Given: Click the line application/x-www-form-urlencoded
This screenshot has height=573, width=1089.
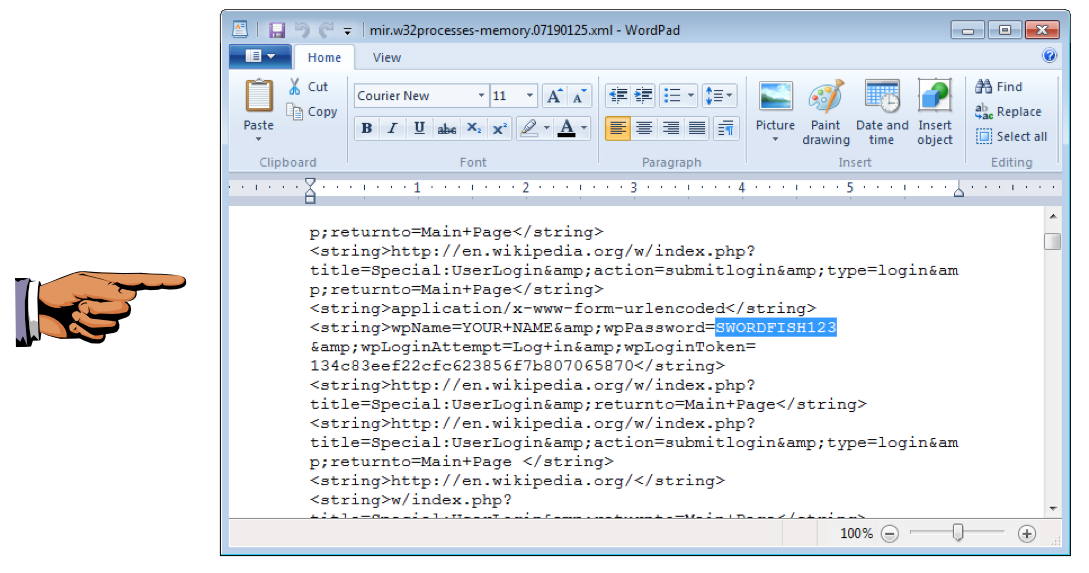Looking at the screenshot, I should coord(563,308).
